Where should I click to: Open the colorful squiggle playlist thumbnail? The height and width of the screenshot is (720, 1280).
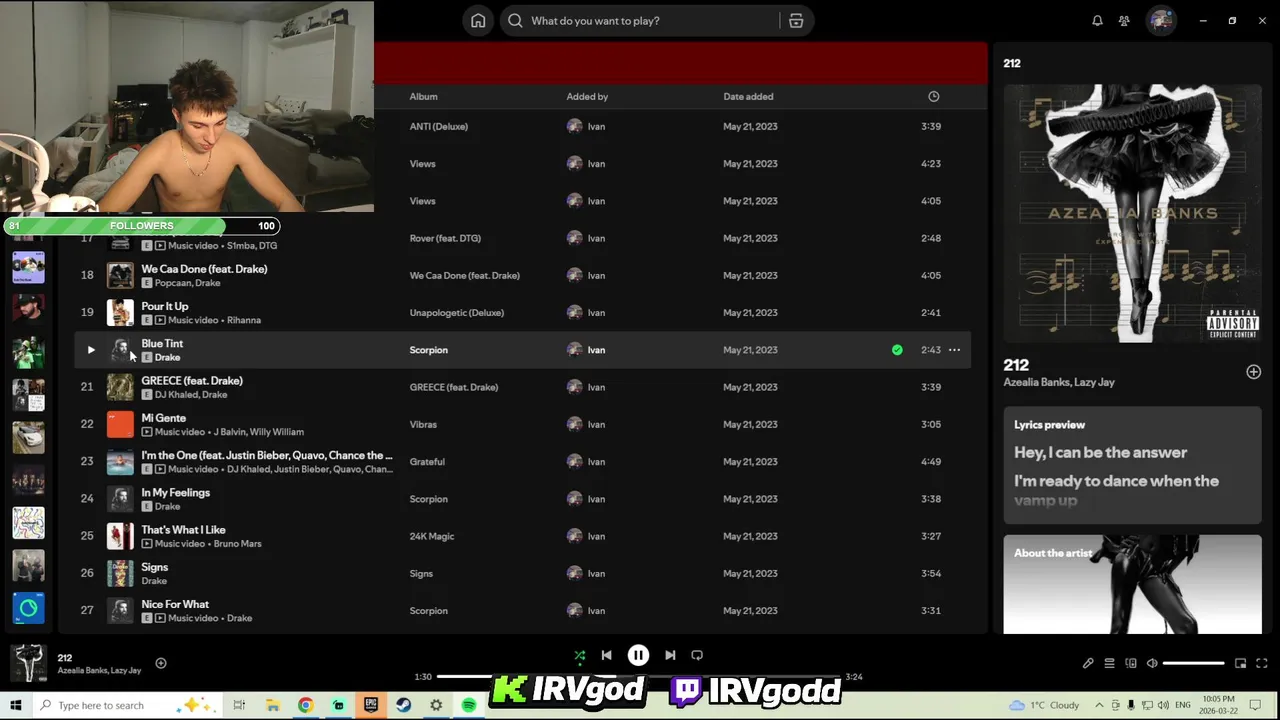click(28, 522)
